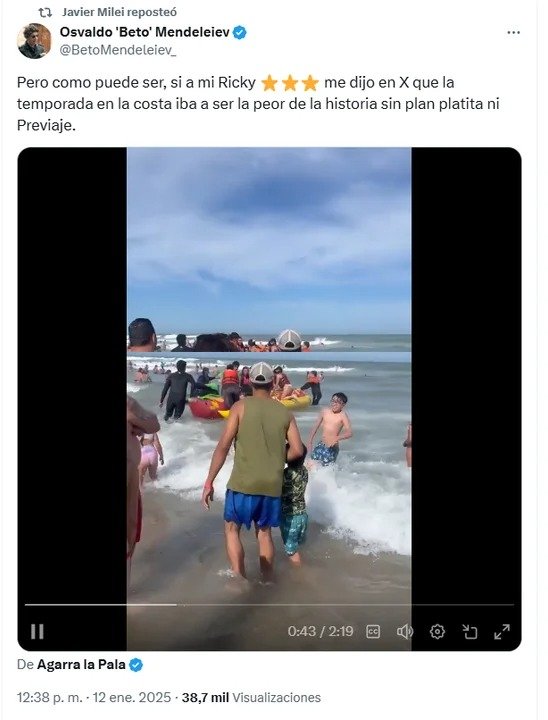Click the repost icon beside Javier Milei
This screenshot has height=720, width=548.
[45, 12]
